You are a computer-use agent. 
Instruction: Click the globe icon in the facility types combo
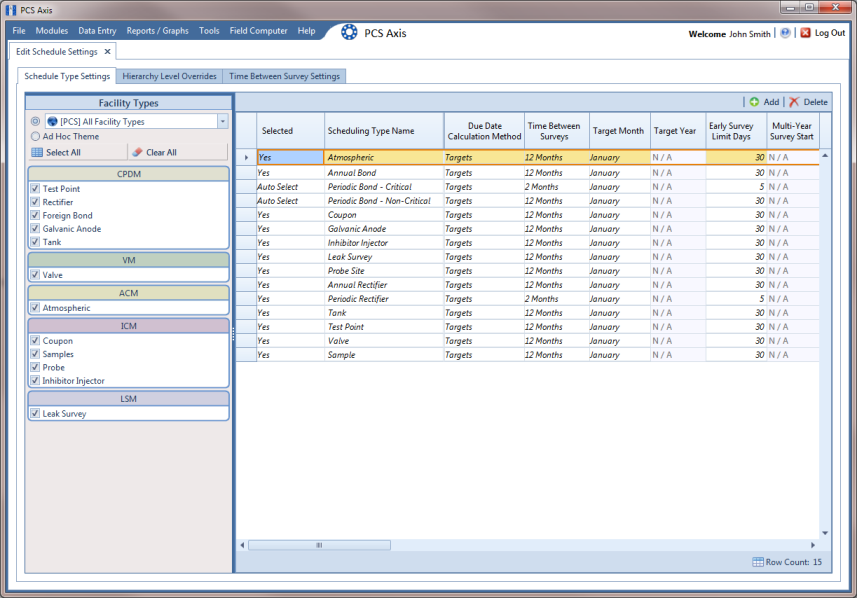tap(52, 121)
